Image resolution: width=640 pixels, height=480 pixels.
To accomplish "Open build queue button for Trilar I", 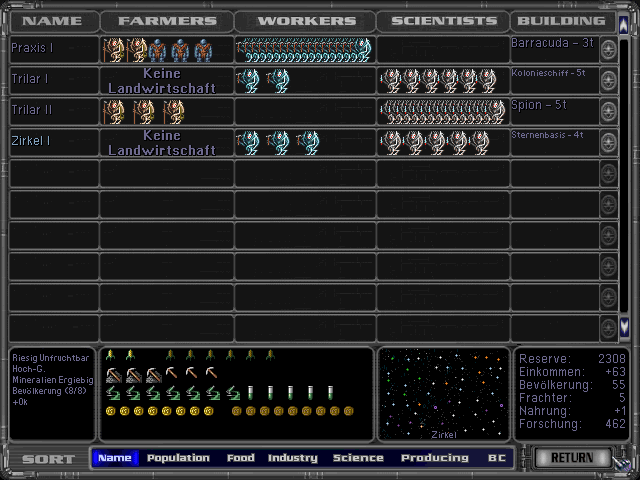I will tap(608, 81).
